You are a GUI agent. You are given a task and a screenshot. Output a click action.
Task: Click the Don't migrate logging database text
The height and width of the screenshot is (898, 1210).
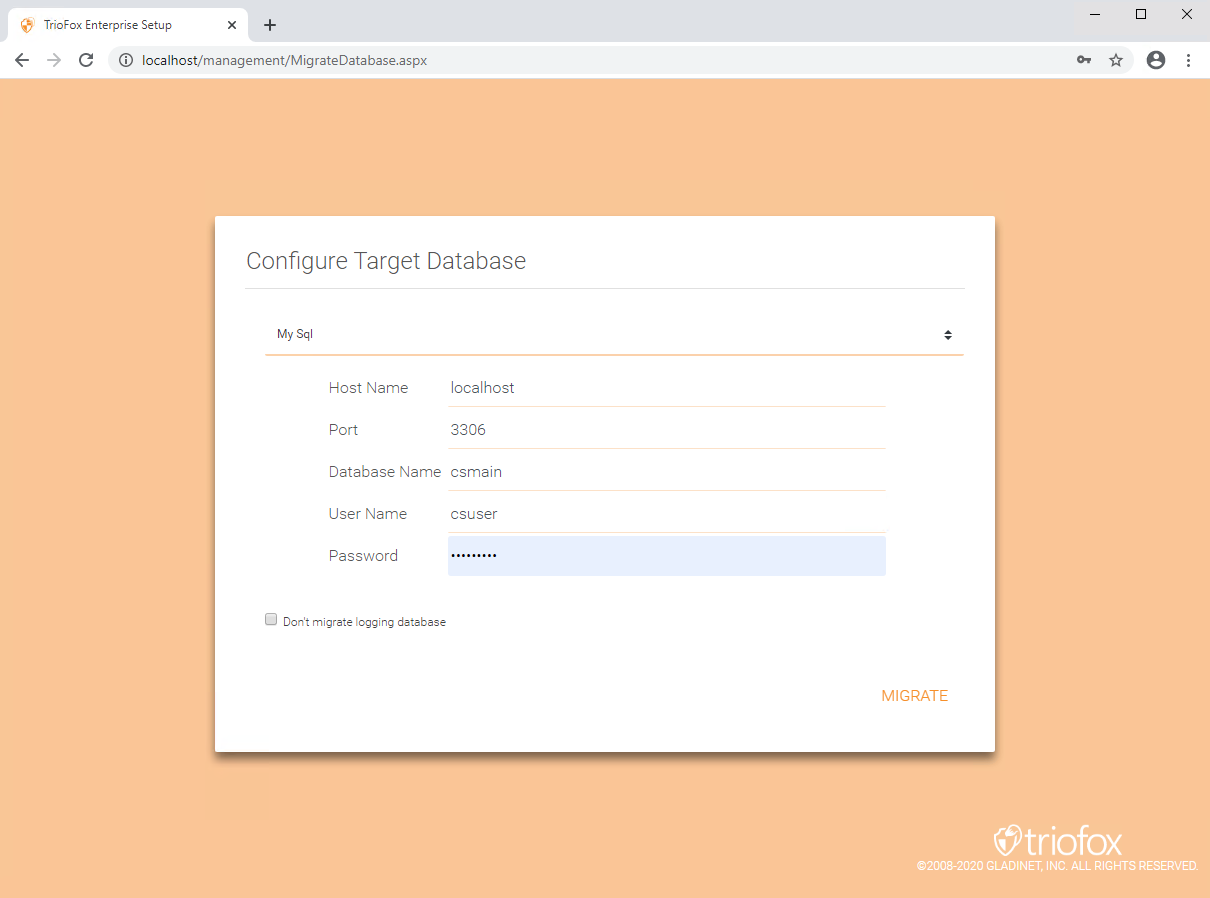[364, 622]
